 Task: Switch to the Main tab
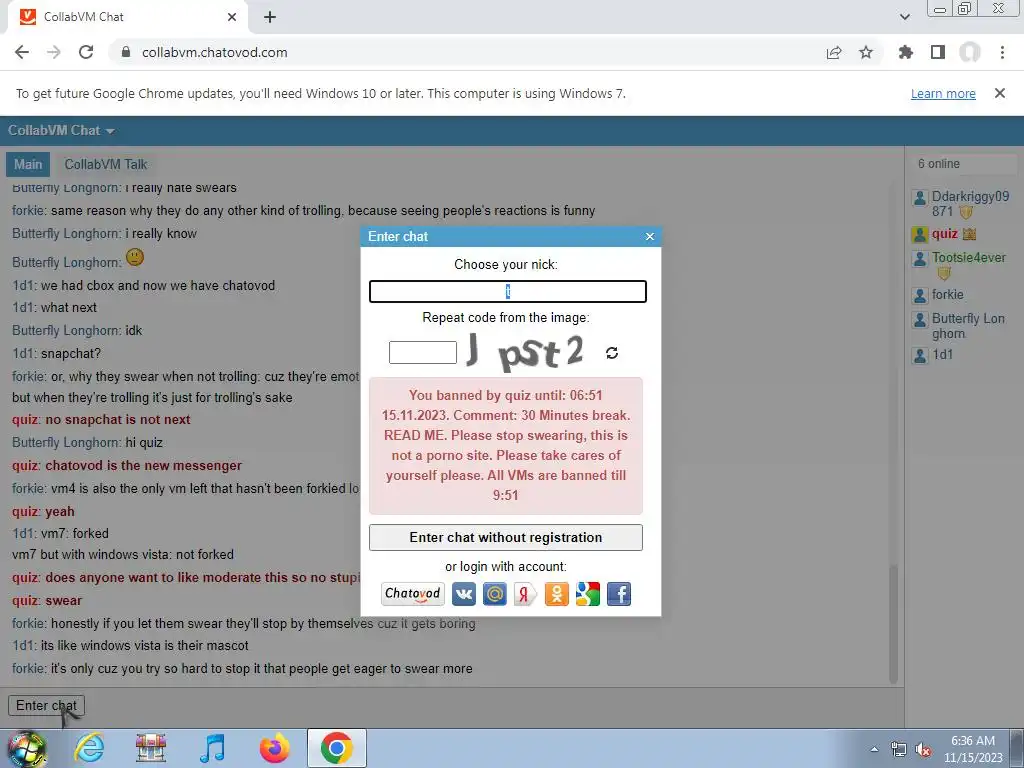click(x=28, y=165)
